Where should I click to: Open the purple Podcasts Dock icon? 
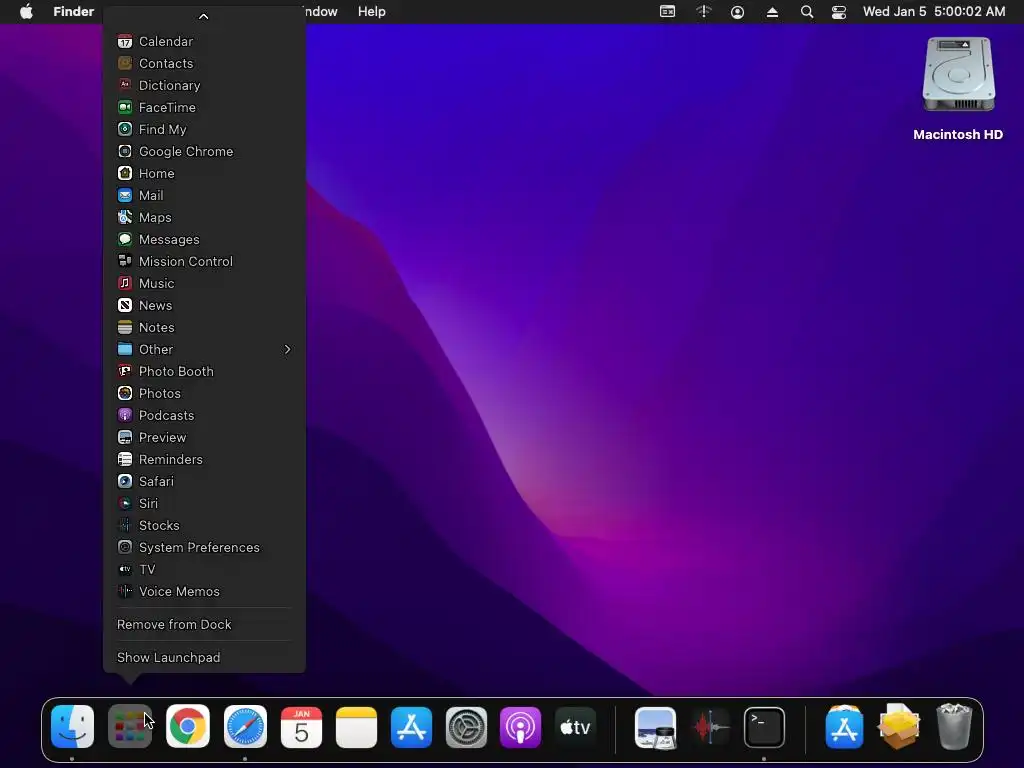click(520, 727)
